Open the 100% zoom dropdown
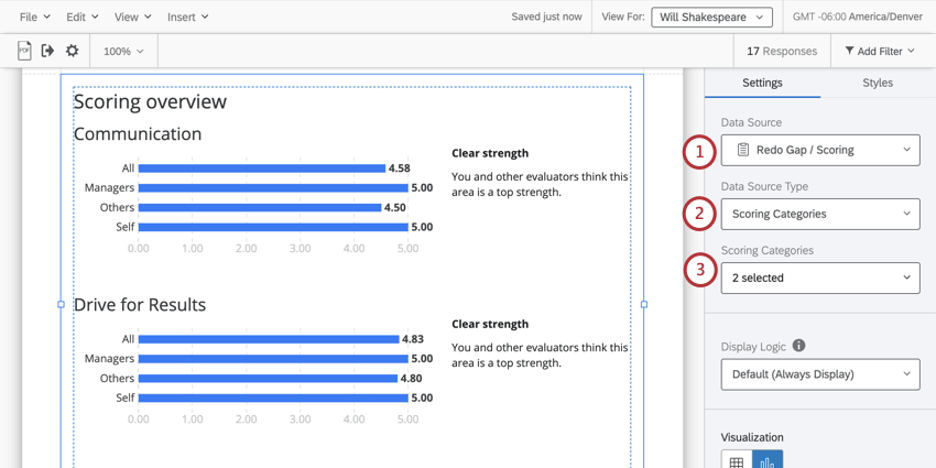This screenshot has width=936, height=468. (124, 51)
